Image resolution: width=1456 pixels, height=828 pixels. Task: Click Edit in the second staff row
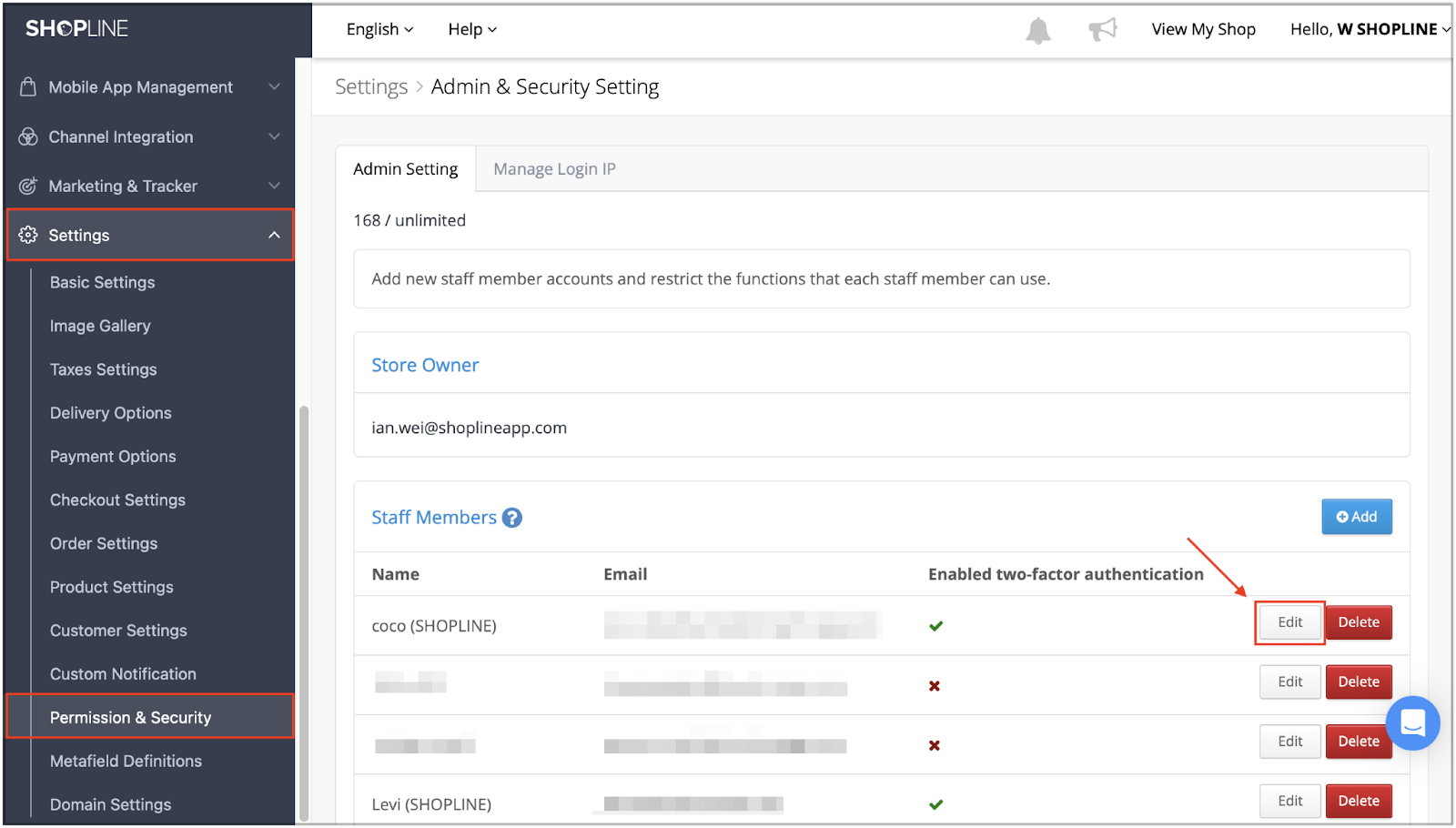(x=1289, y=682)
